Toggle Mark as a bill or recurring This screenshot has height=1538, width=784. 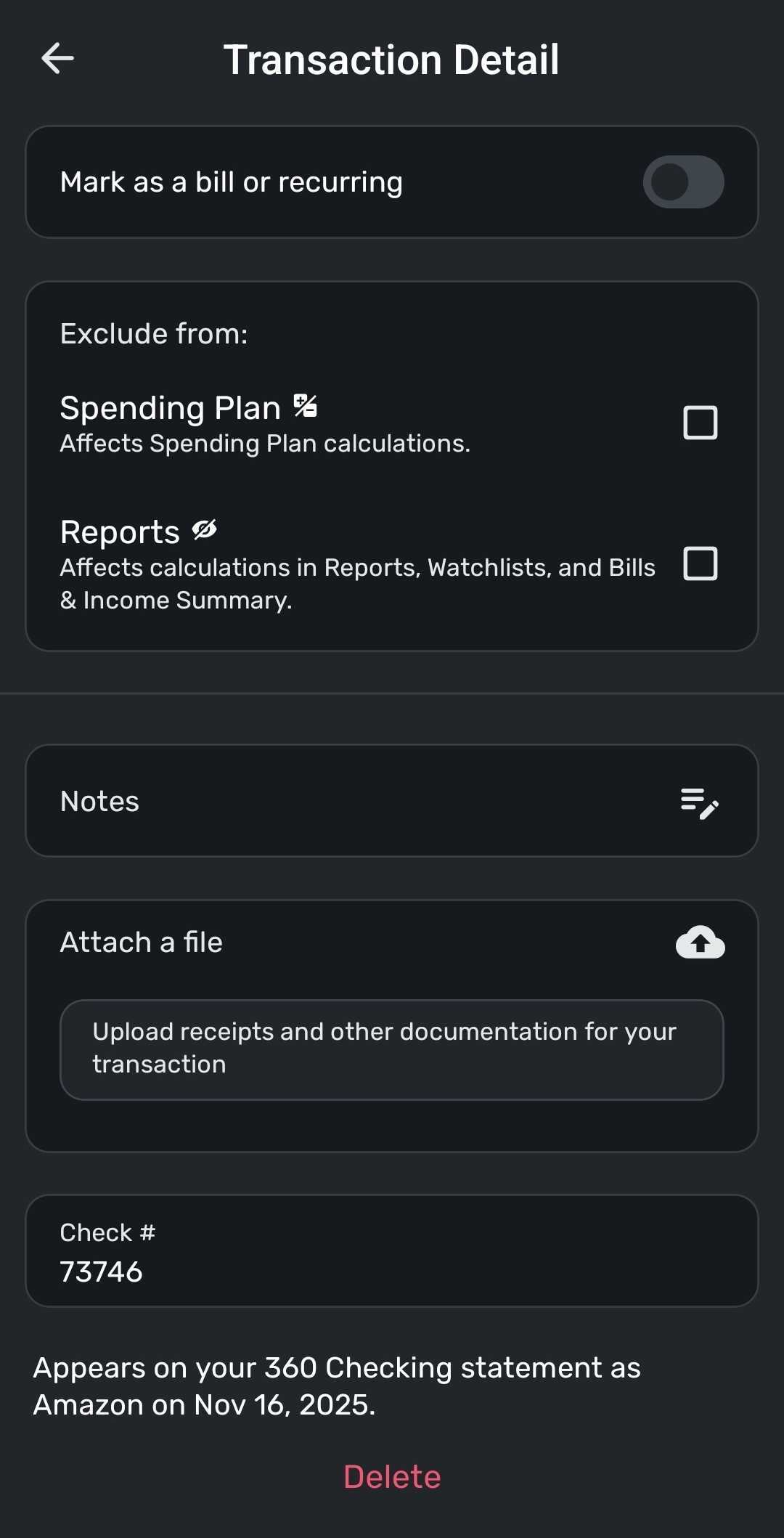[x=683, y=182]
